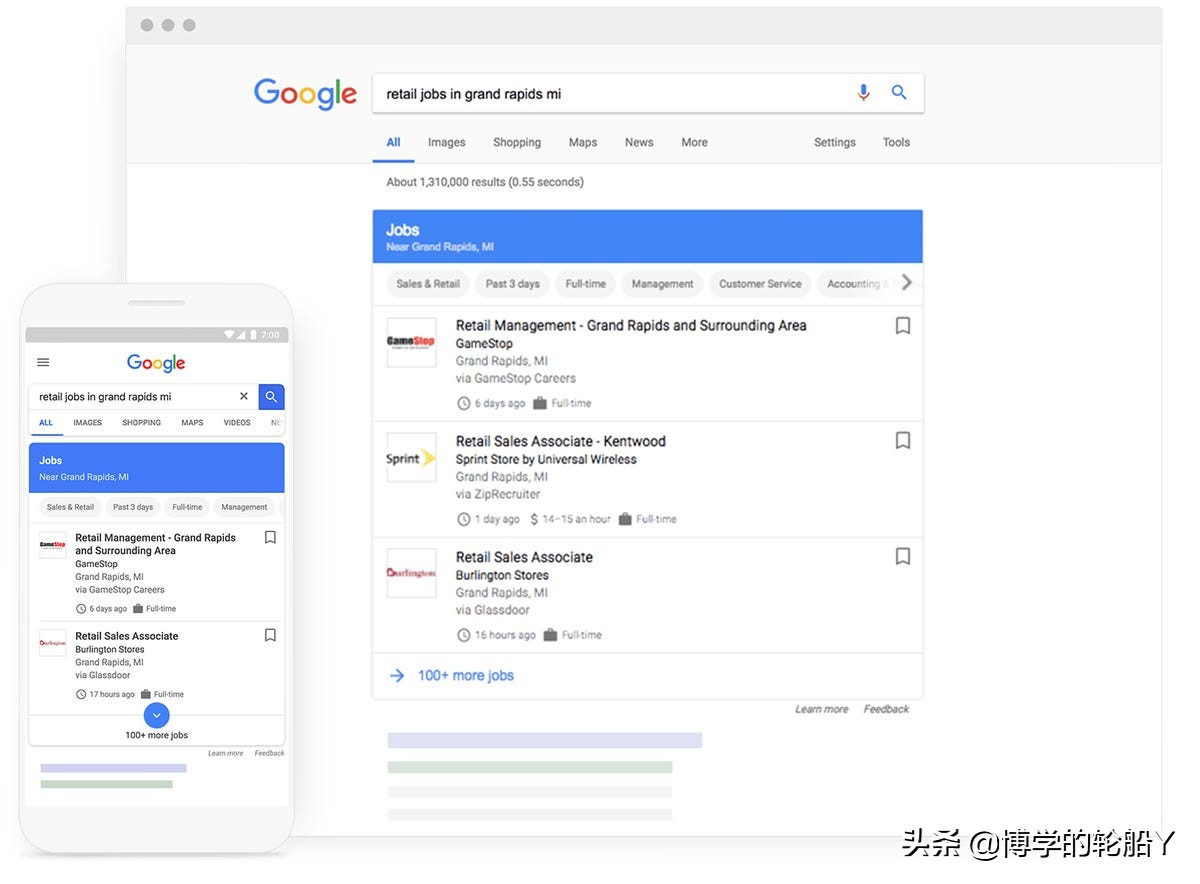Clear the mobile search with the X icon
This screenshot has width=1200, height=884.
tap(243, 396)
